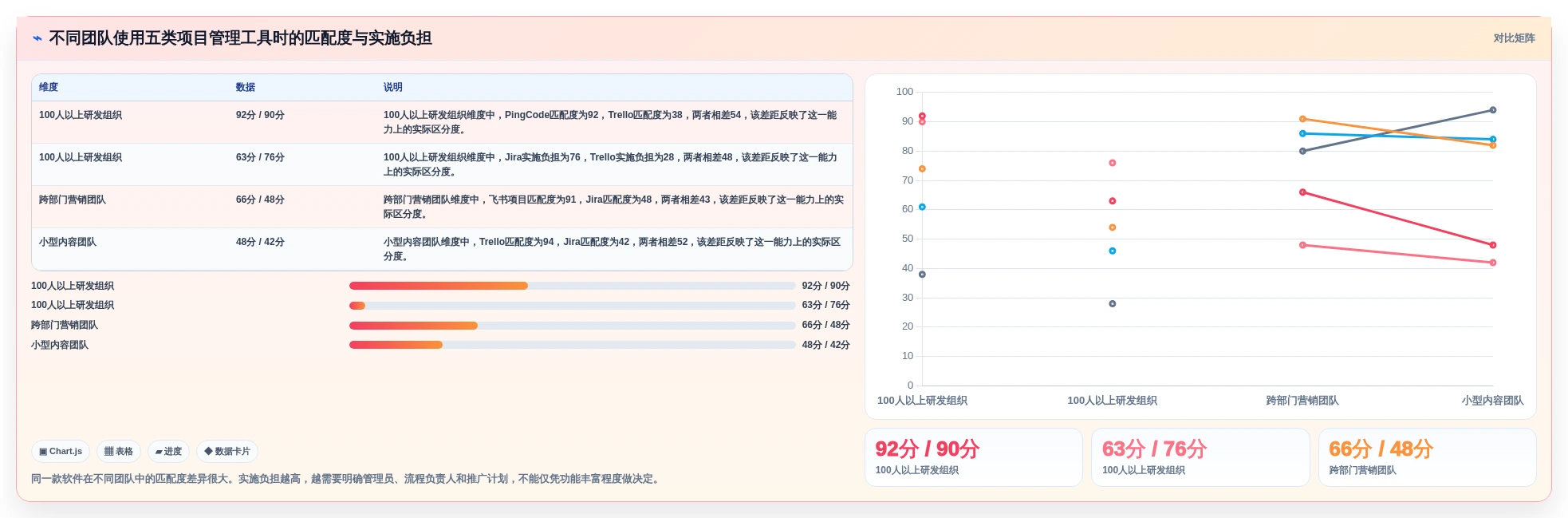1568x518 pixels.
Task: Click the chart y-axis label 0
Action: (x=910, y=386)
